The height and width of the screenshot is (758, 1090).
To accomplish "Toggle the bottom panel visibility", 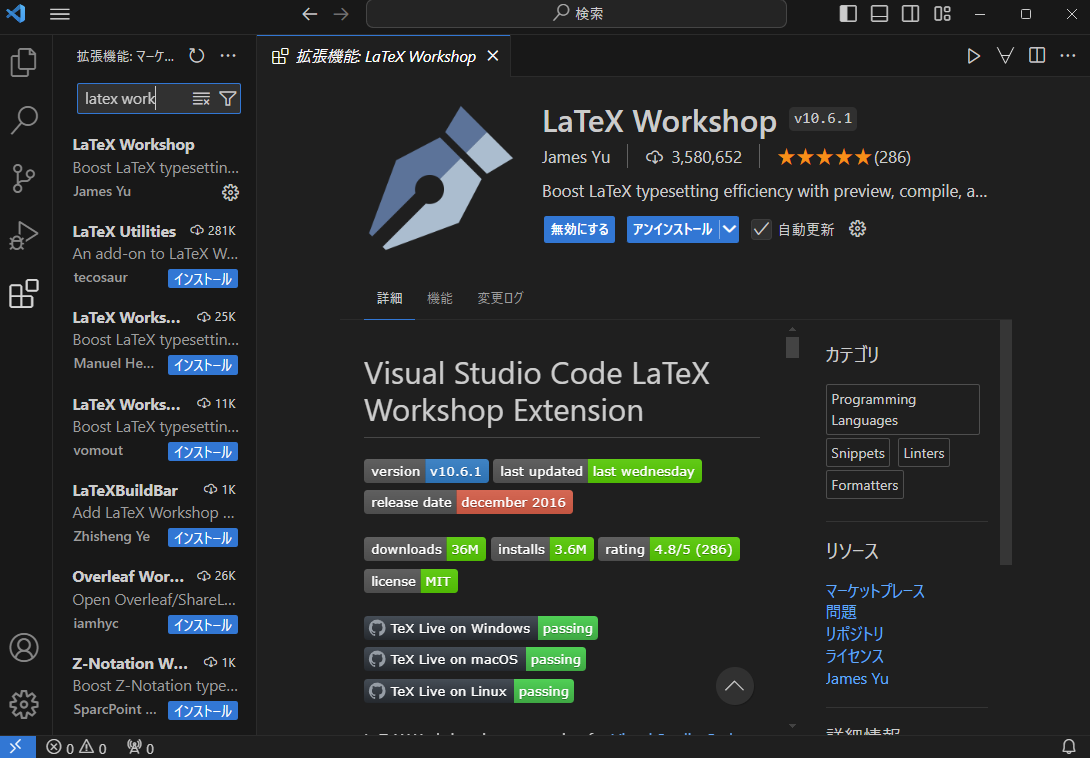I will [x=880, y=11].
